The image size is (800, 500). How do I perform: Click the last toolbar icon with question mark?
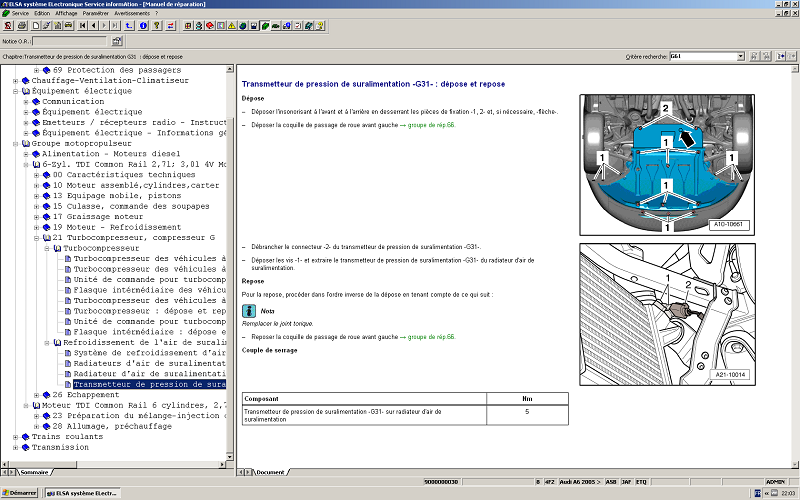[x=320, y=26]
